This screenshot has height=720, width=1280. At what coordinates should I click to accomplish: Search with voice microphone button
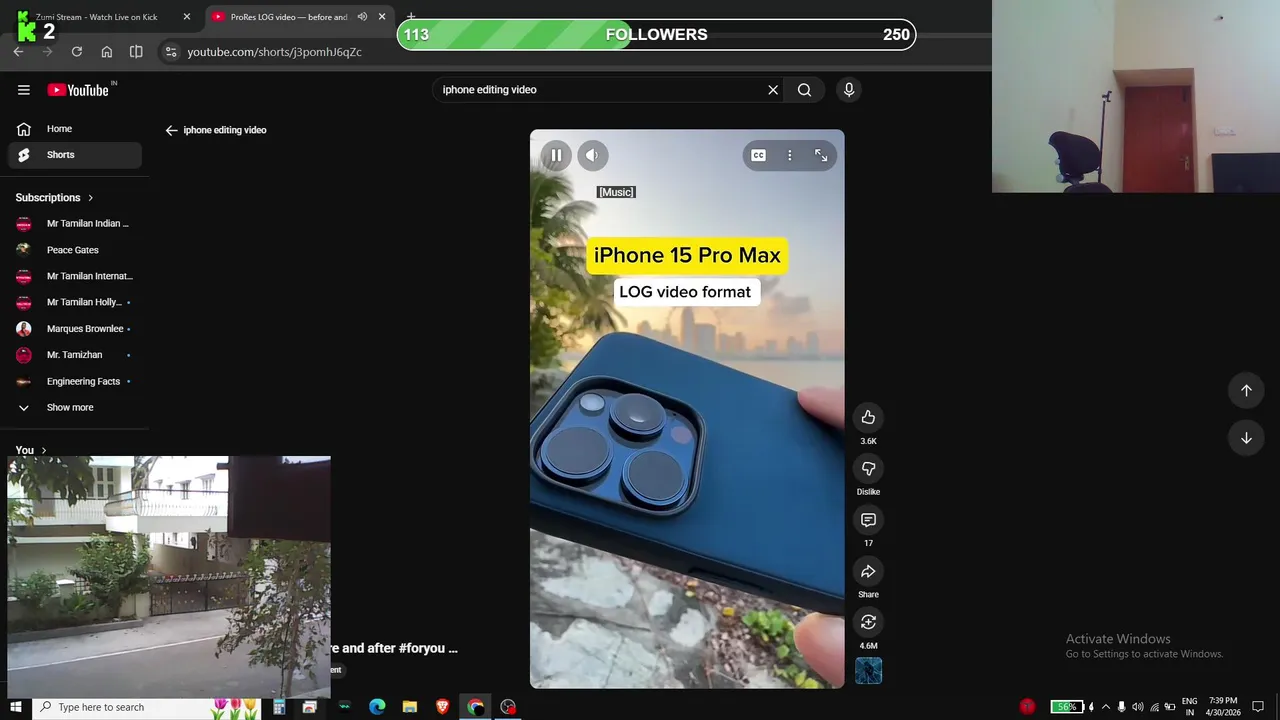[x=849, y=90]
